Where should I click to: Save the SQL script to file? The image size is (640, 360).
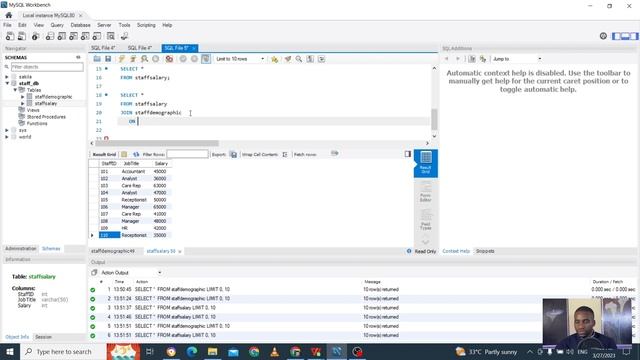108,59
